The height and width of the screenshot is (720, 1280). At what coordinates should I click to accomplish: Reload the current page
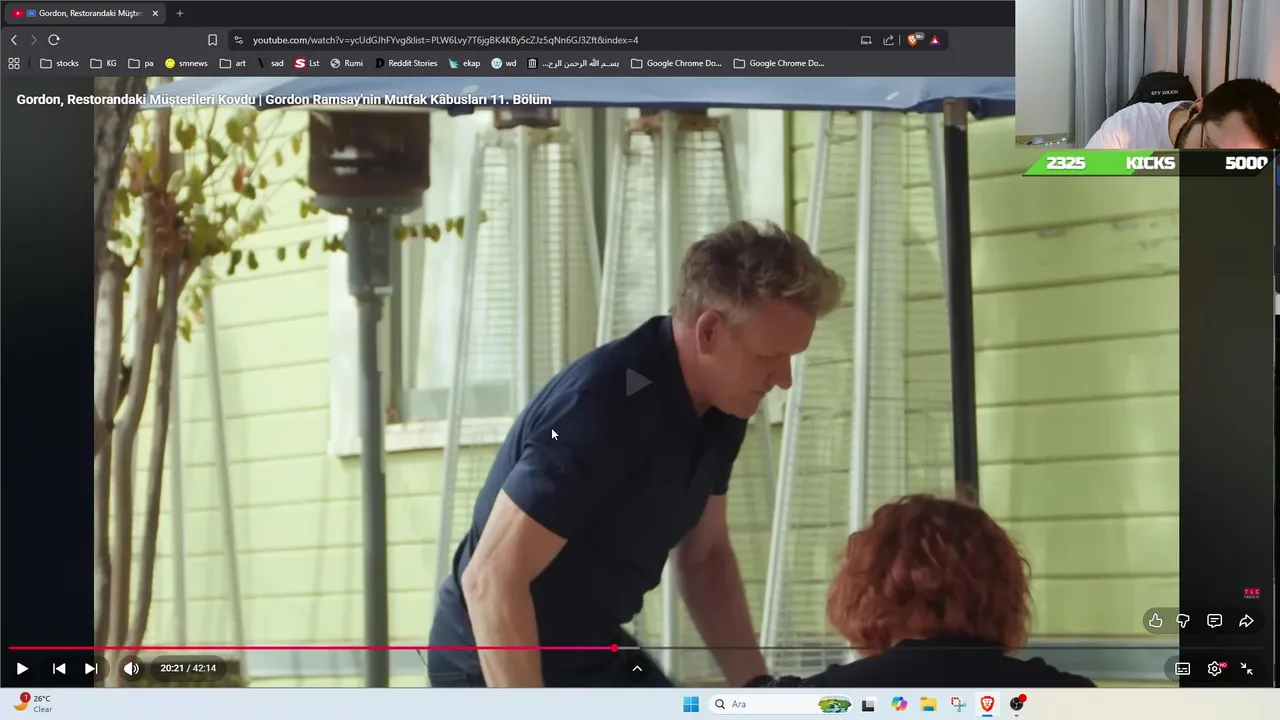[x=54, y=40]
